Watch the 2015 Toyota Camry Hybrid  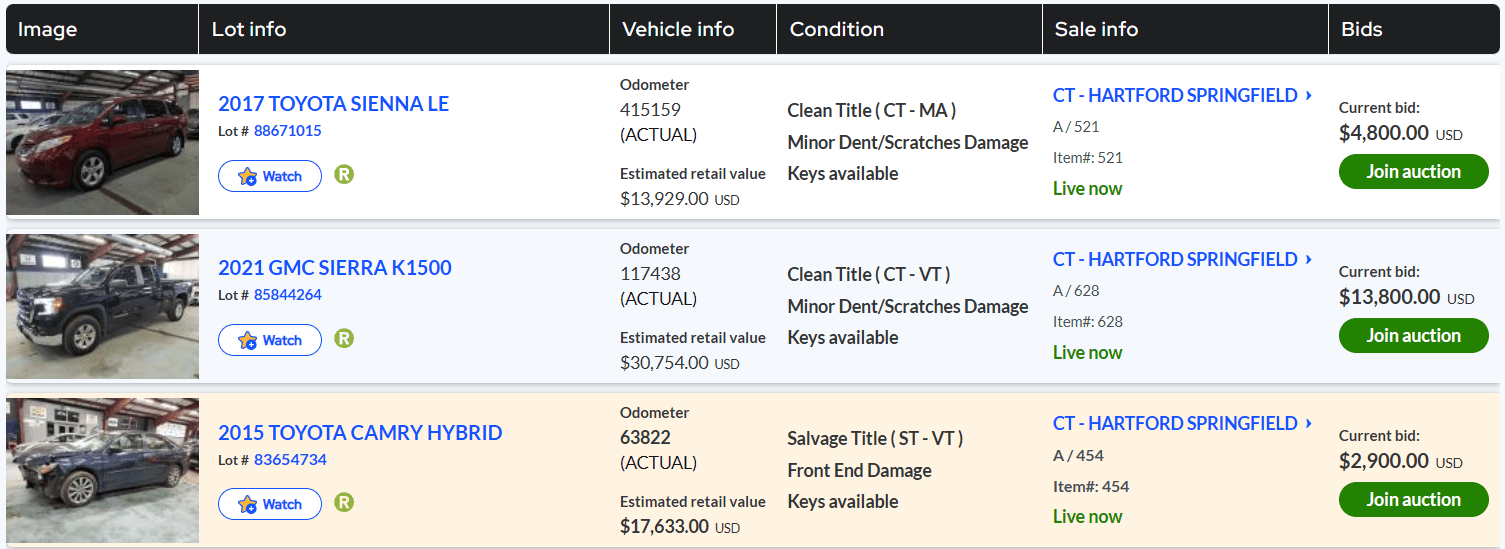pos(270,504)
